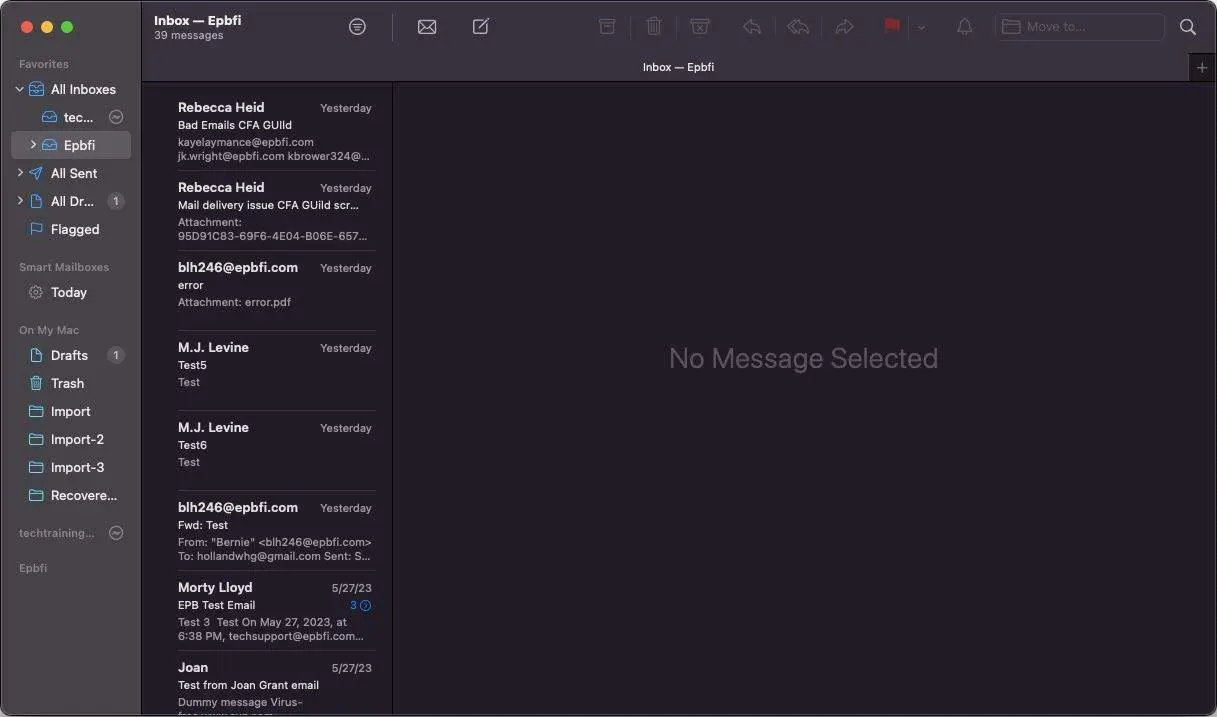Collapse the All Inboxes tree
The image size is (1217, 717).
click(19, 89)
